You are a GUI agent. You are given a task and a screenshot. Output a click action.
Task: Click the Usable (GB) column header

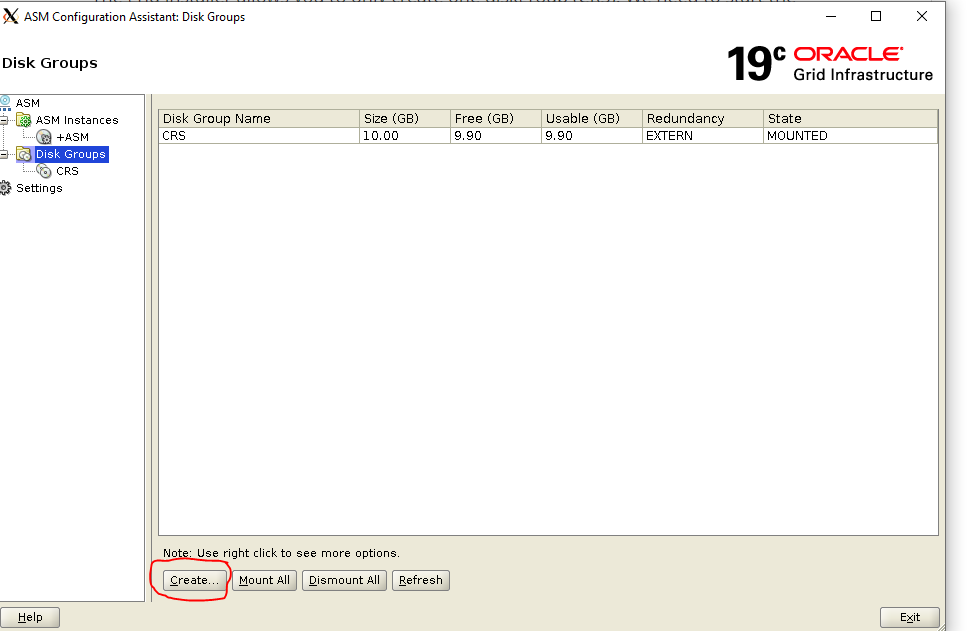point(592,118)
